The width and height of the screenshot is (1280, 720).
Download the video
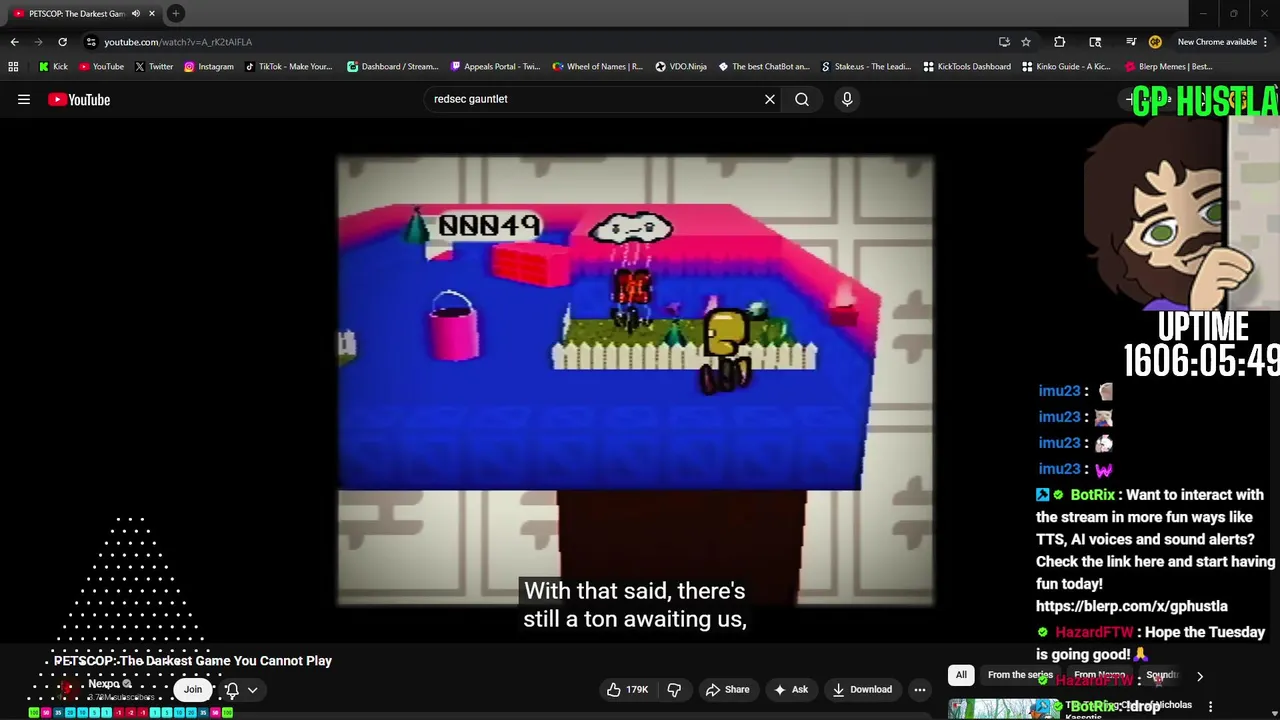[x=861, y=689]
